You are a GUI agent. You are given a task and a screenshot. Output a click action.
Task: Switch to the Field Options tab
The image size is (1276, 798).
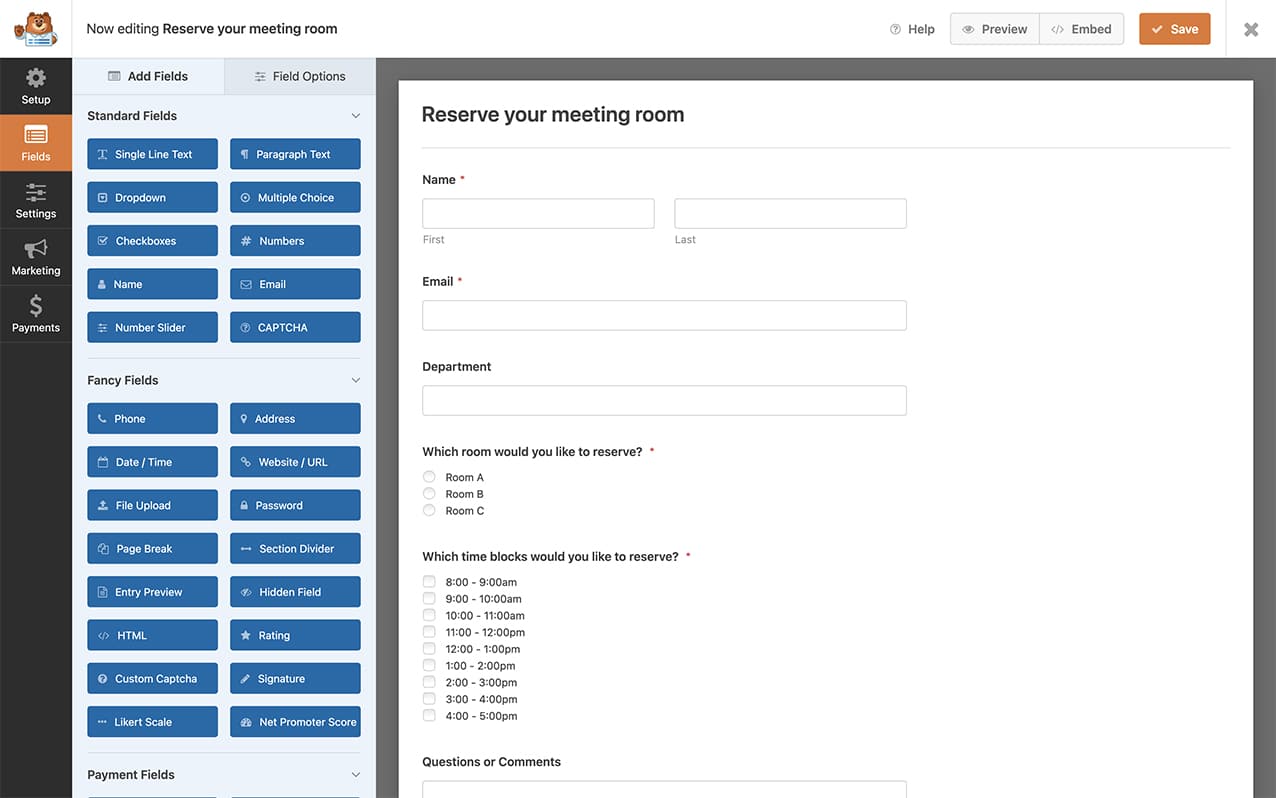click(x=300, y=76)
